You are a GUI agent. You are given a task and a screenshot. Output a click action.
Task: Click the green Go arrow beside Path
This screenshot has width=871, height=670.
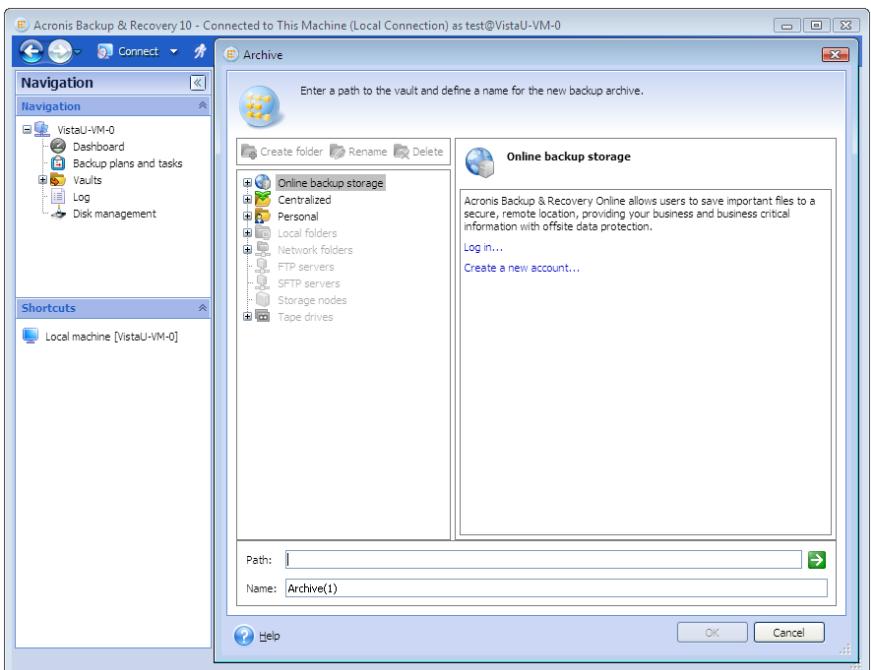[817, 559]
